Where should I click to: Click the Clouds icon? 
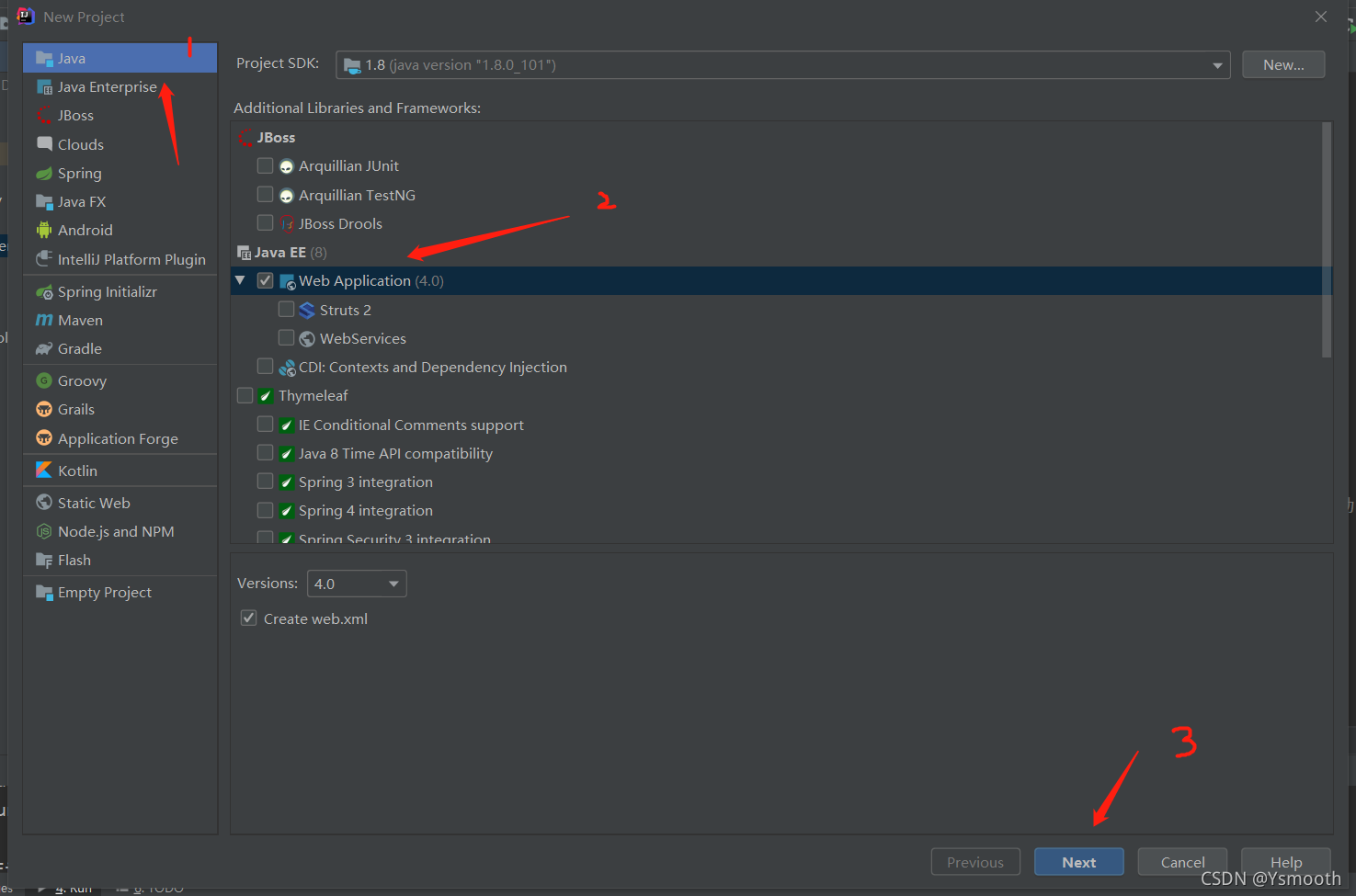click(x=44, y=144)
